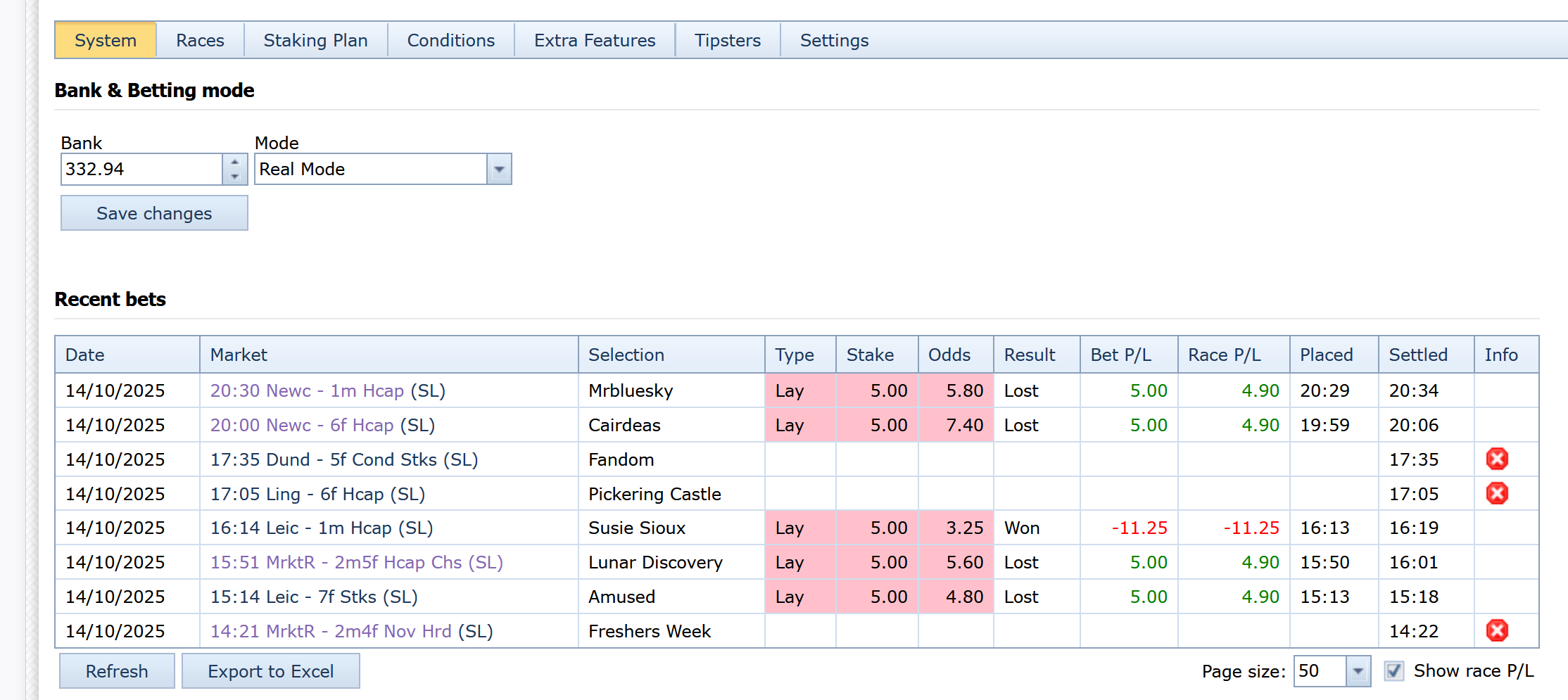
Task: Click the Bank amount input field
Action: tap(141, 170)
